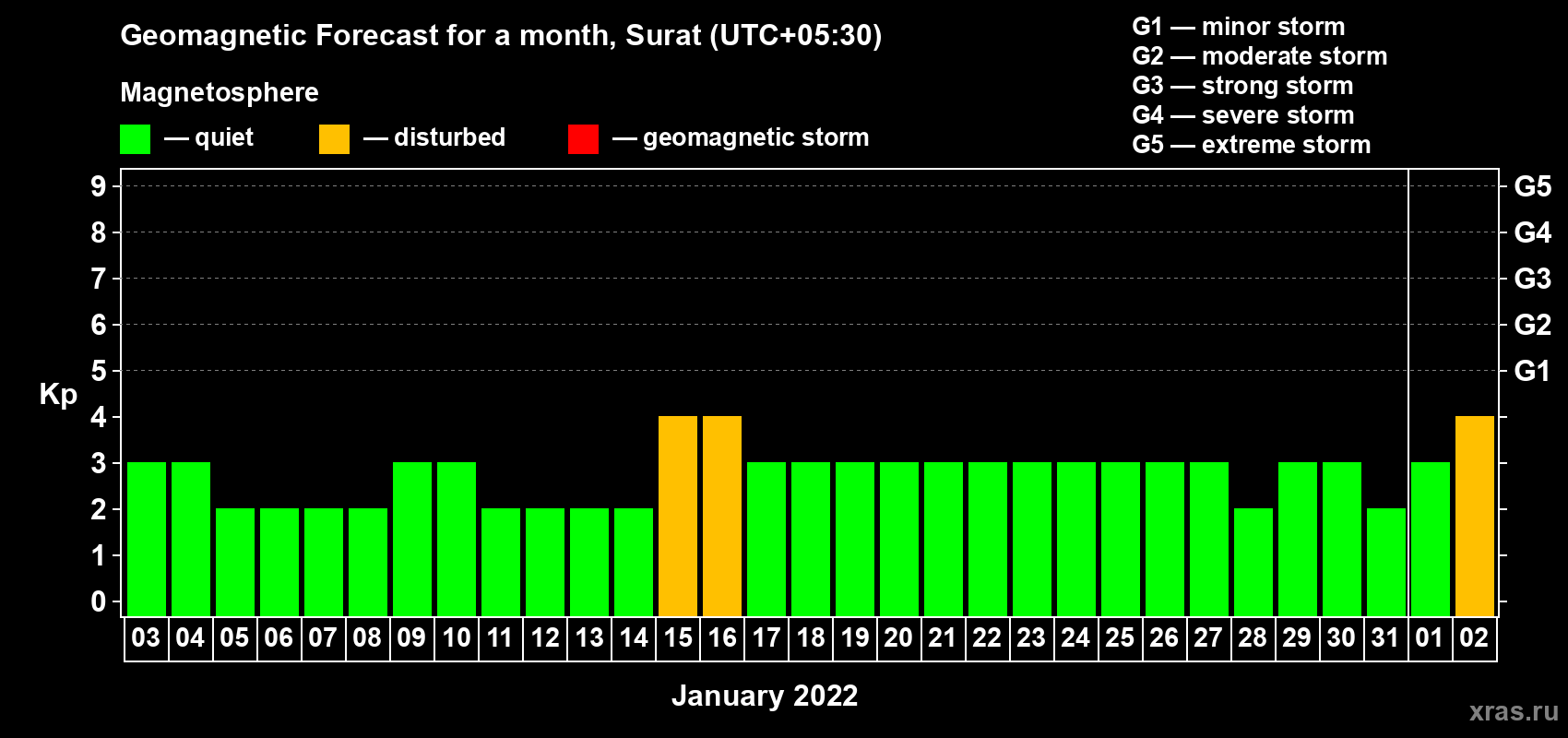Click the 'G2 — moderate storm' legend line
The image size is (1568, 738).
tap(1260, 56)
